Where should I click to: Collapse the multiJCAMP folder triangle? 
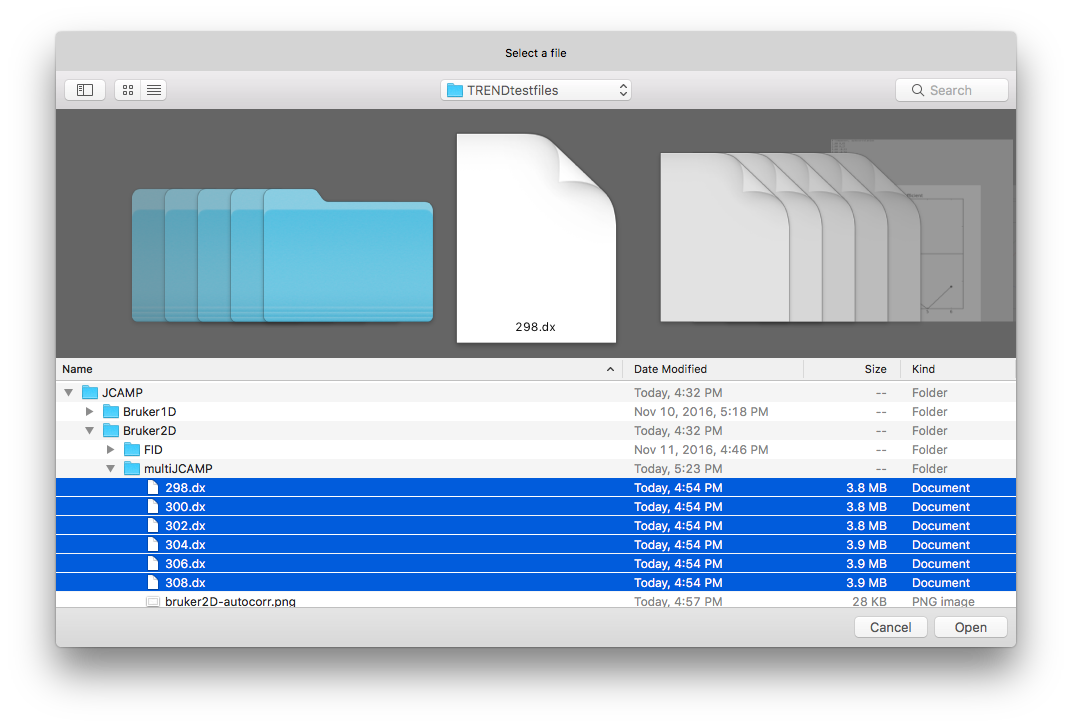click(x=110, y=469)
